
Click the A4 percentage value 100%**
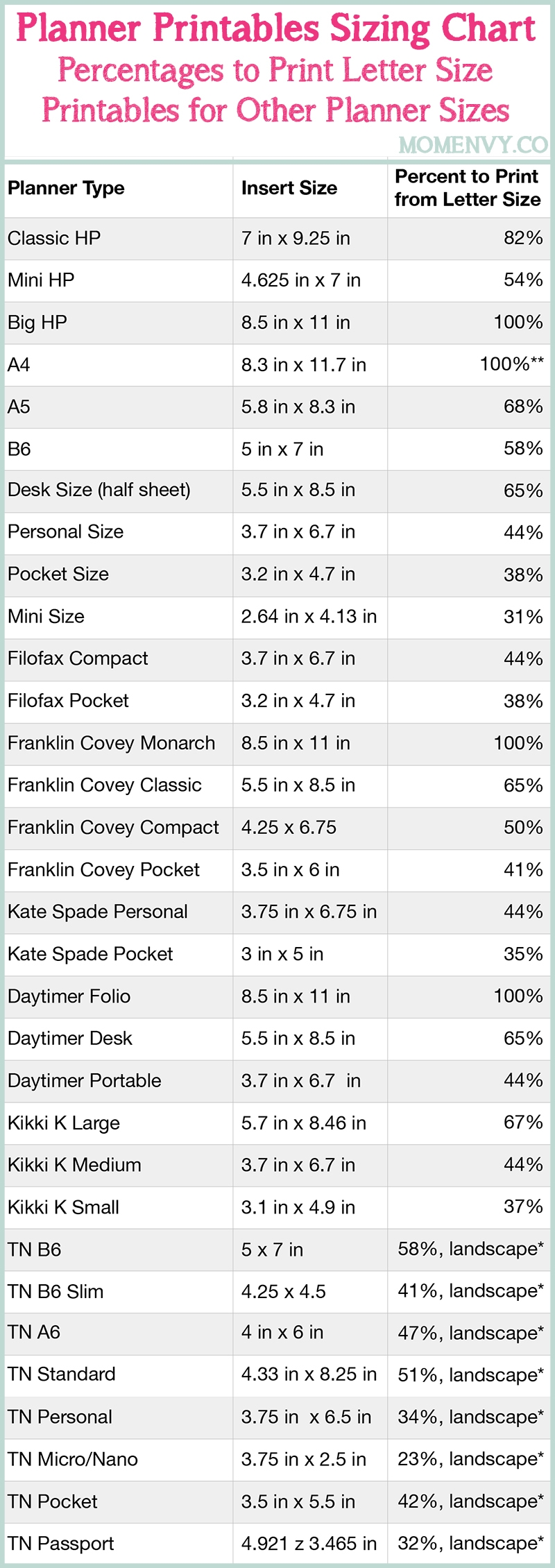(511, 364)
